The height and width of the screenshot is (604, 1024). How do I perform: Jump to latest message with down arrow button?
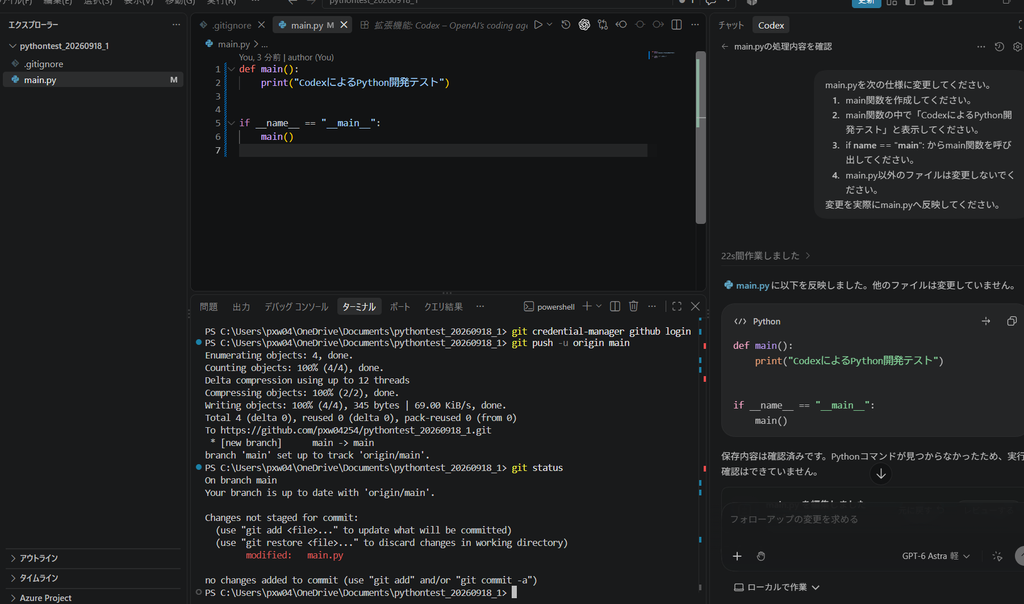[x=881, y=474]
